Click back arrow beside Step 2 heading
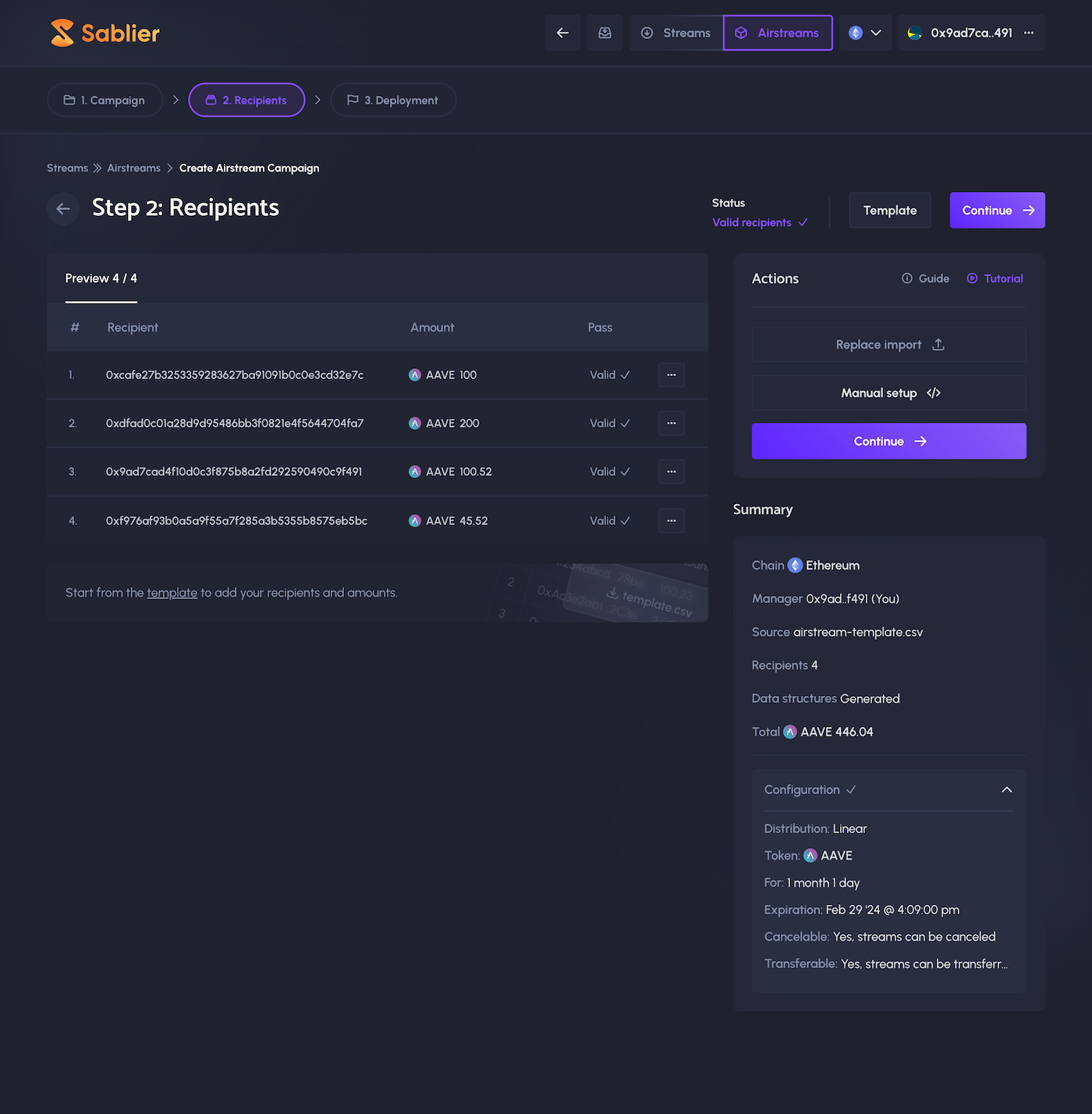Screen dimensions: 1092x1114 pyautogui.click(x=63, y=208)
